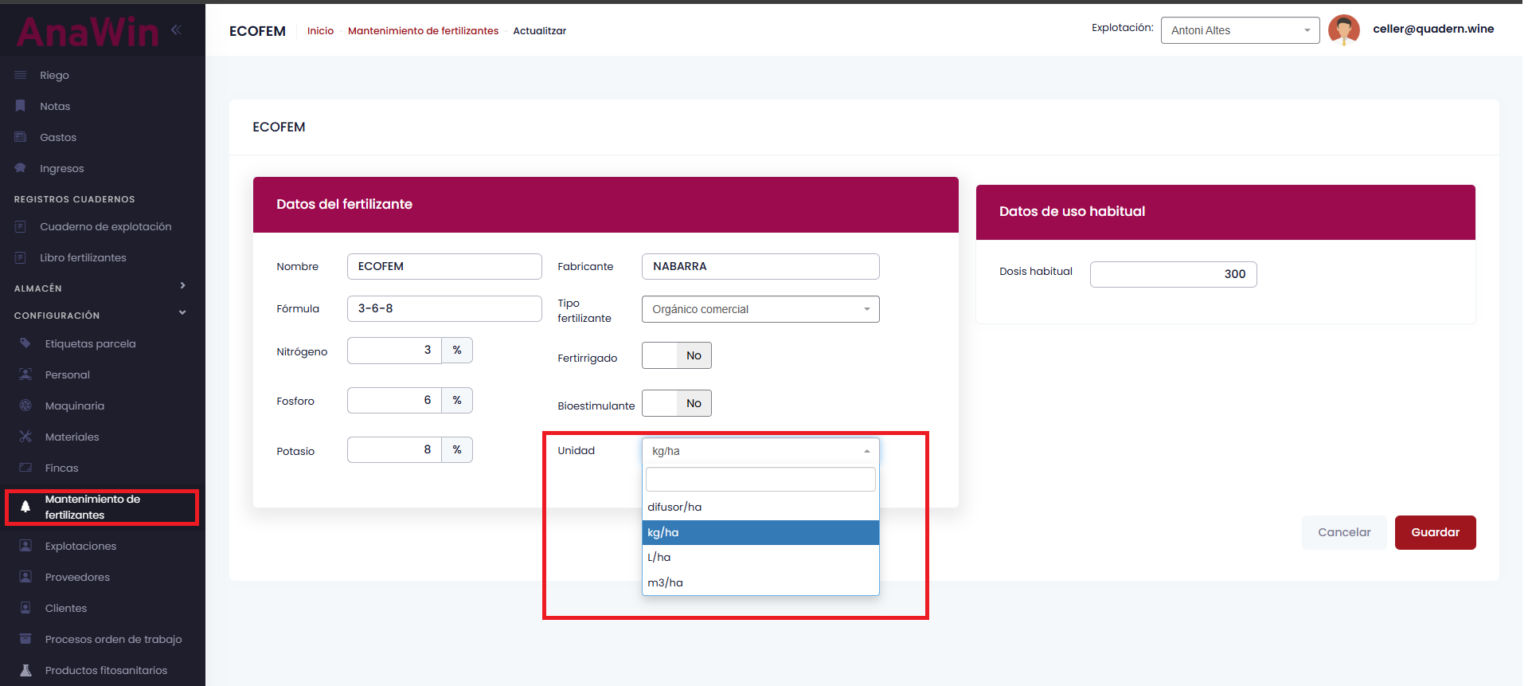Click the Materiales tools icon
Viewport: 1536px width, 686px height.
[25, 437]
